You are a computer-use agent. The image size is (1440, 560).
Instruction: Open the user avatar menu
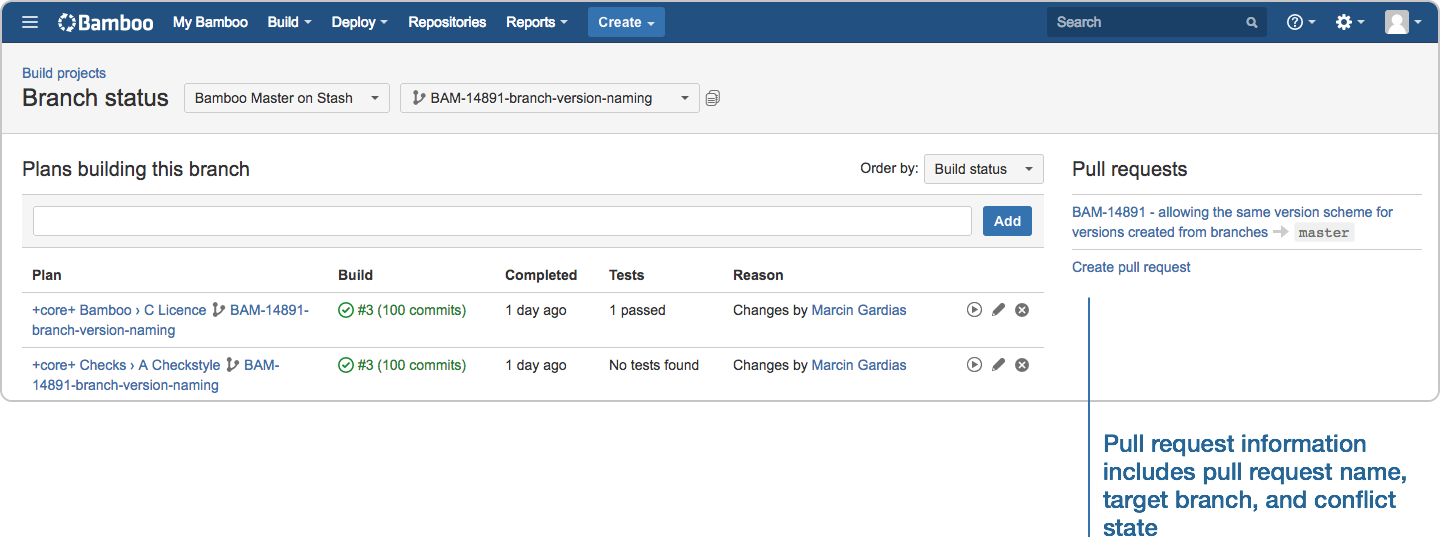pyautogui.click(x=1403, y=22)
